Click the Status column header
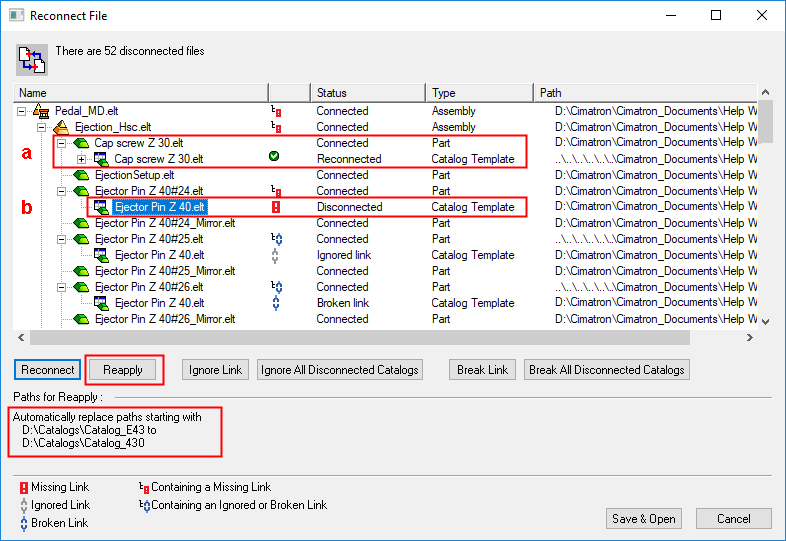This screenshot has width=786, height=541. point(368,93)
